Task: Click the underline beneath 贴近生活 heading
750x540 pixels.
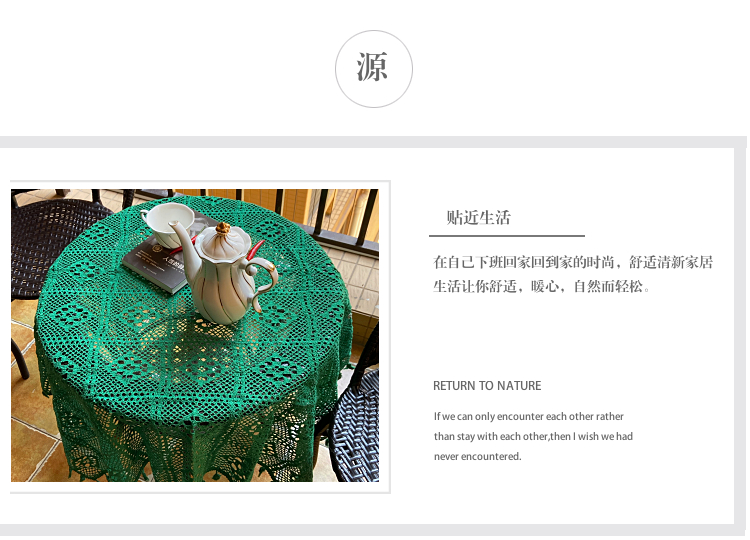Action: point(507,236)
